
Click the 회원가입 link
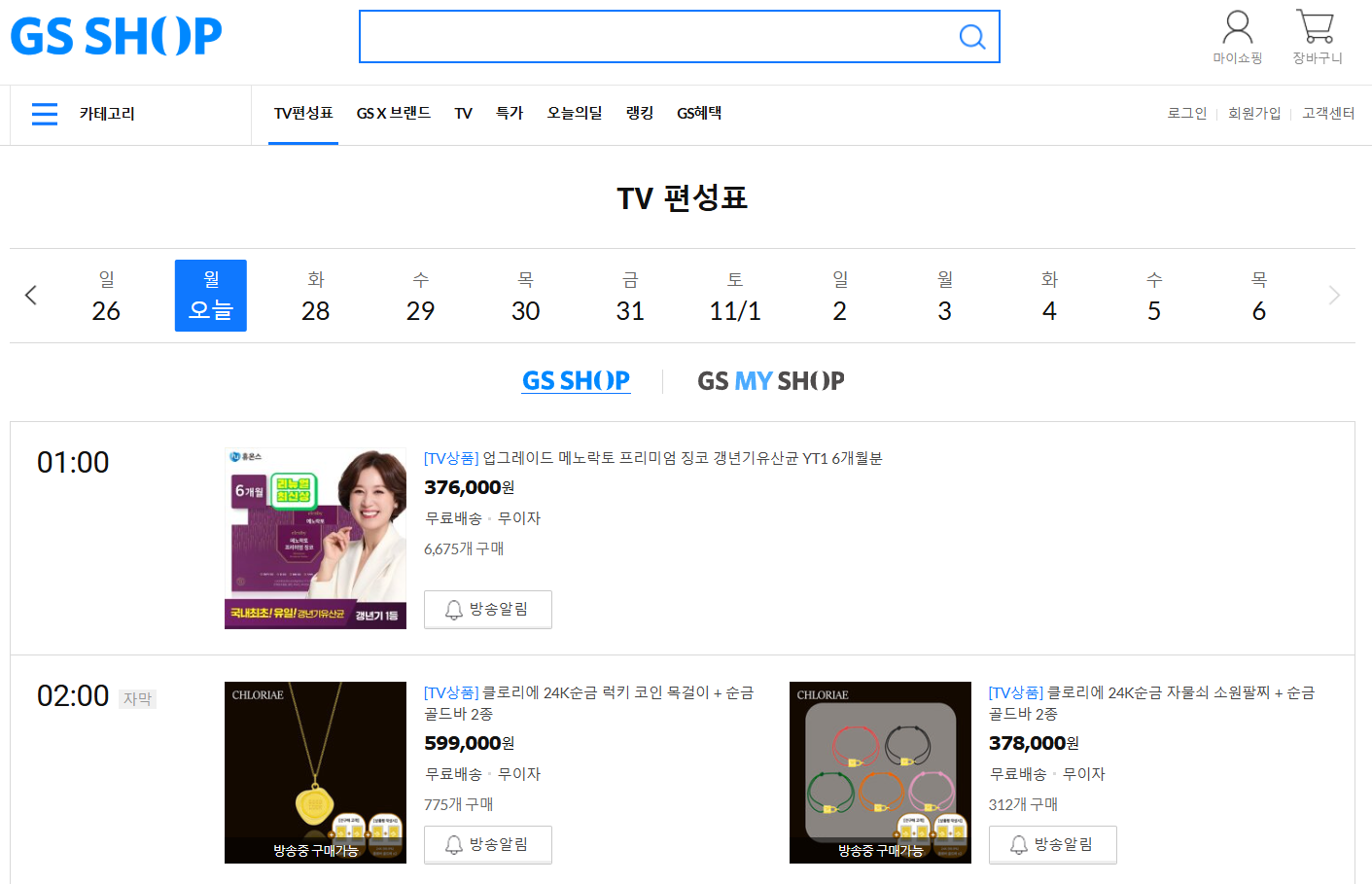pos(1254,114)
